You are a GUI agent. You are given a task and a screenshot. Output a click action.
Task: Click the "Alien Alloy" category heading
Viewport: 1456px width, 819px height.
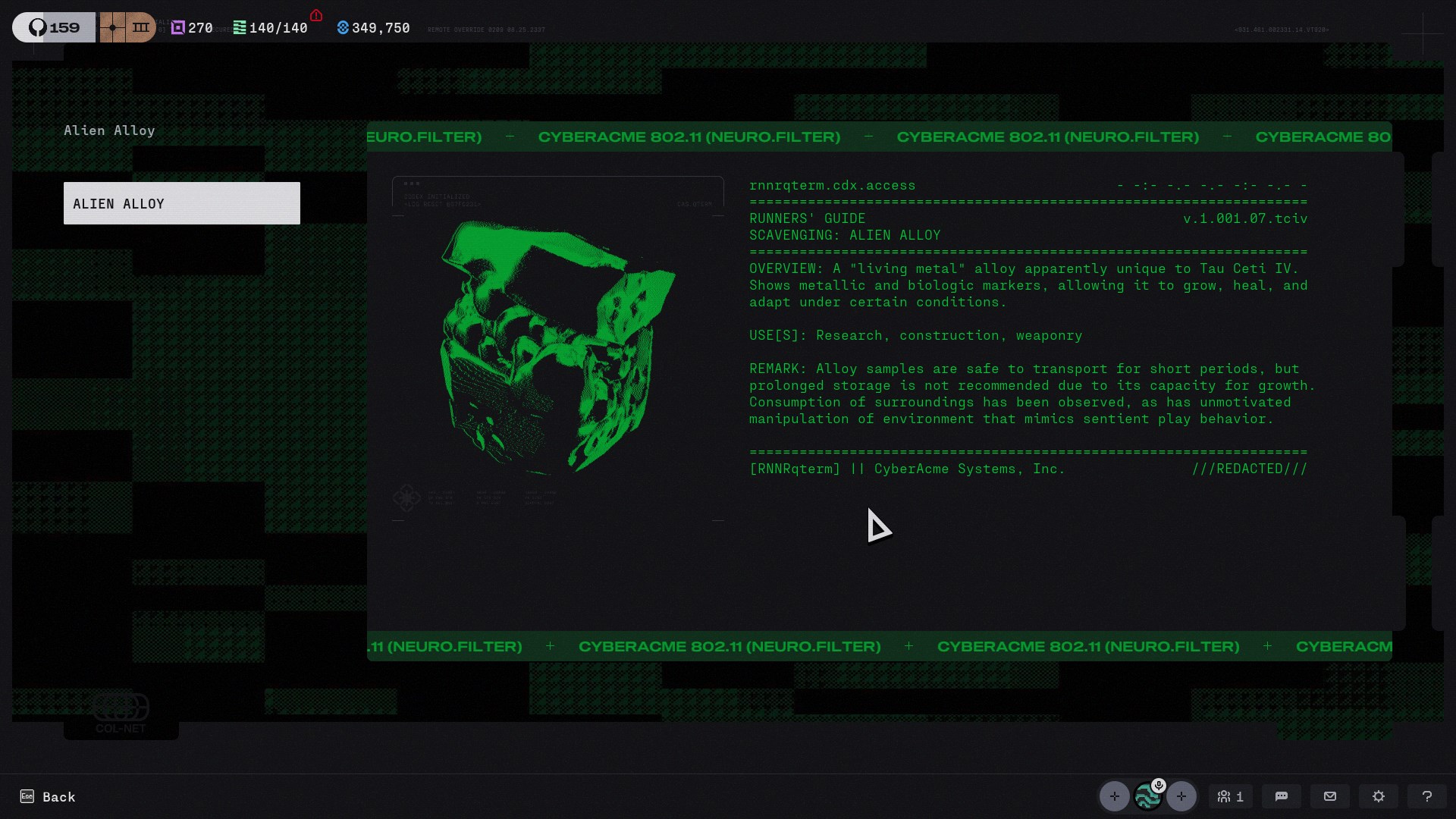click(x=109, y=130)
